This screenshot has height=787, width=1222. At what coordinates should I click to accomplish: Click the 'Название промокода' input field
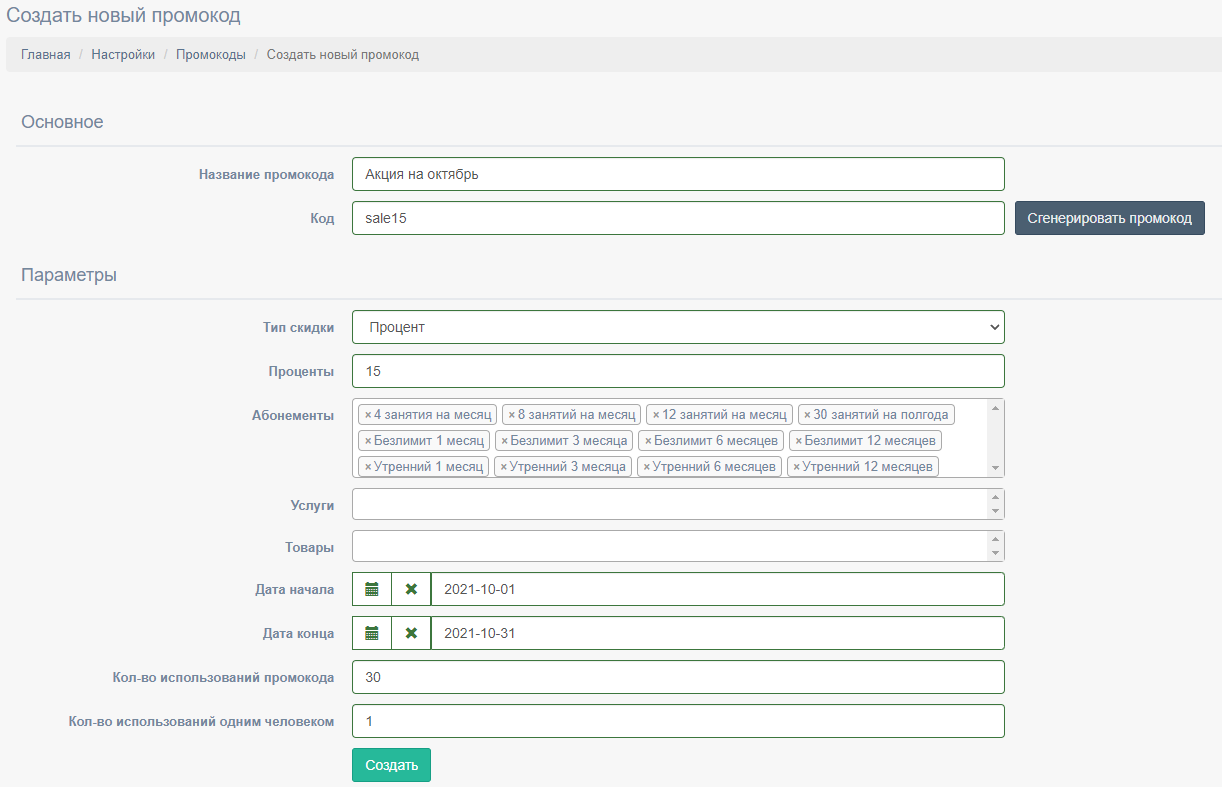(x=678, y=174)
